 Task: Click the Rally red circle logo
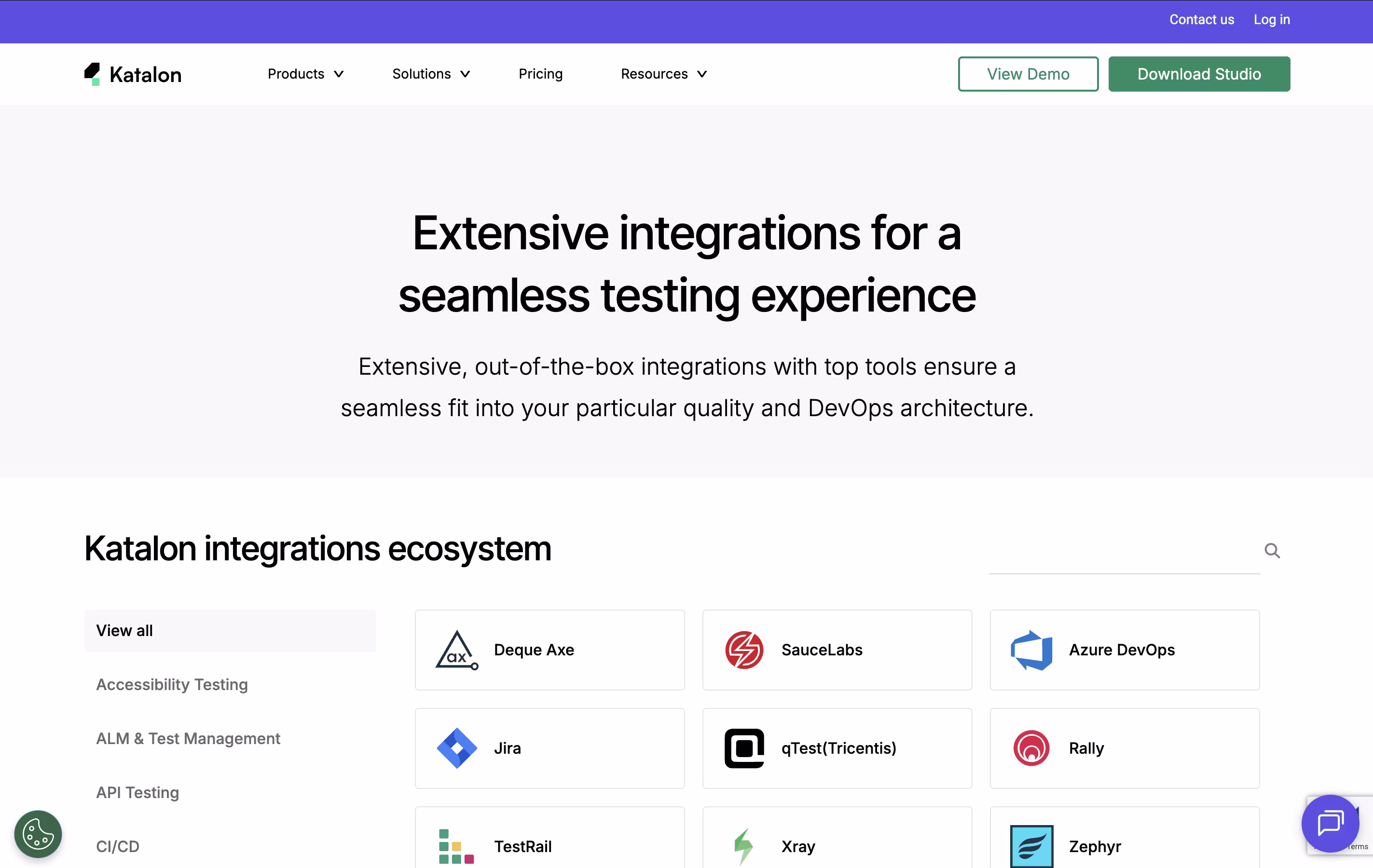(1031, 748)
